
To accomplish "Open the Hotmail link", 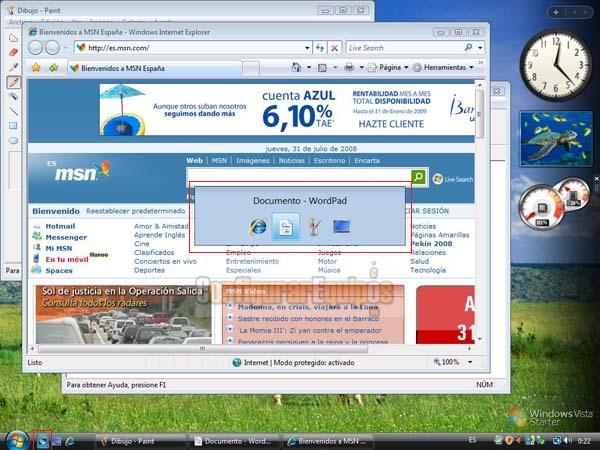I will click(60, 226).
